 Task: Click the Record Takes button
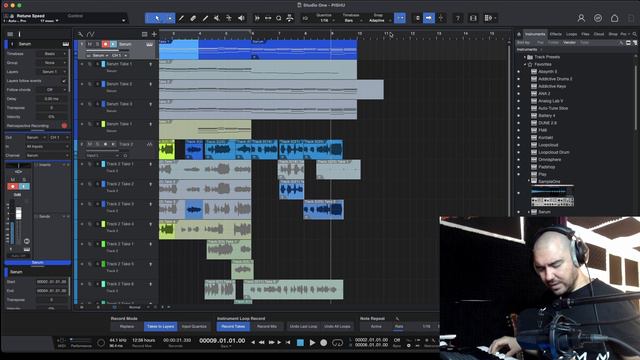pyautogui.click(x=233, y=326)
